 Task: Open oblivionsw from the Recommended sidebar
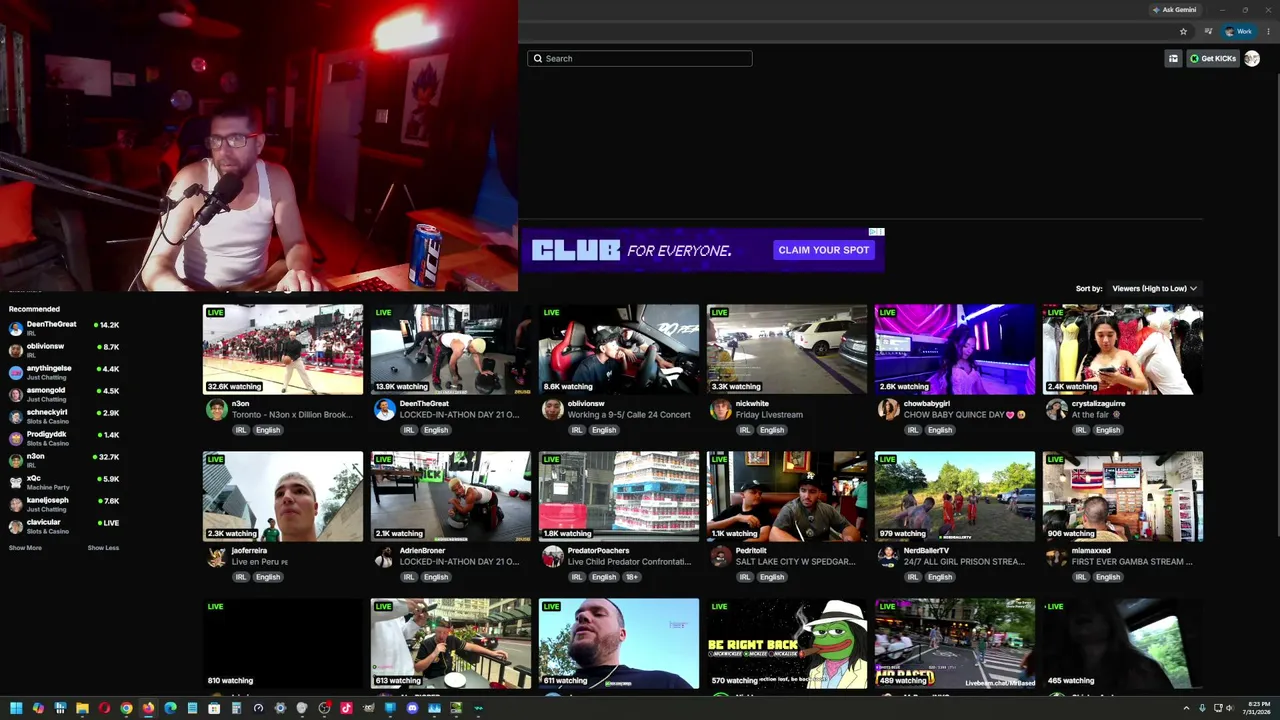point(64,350)
